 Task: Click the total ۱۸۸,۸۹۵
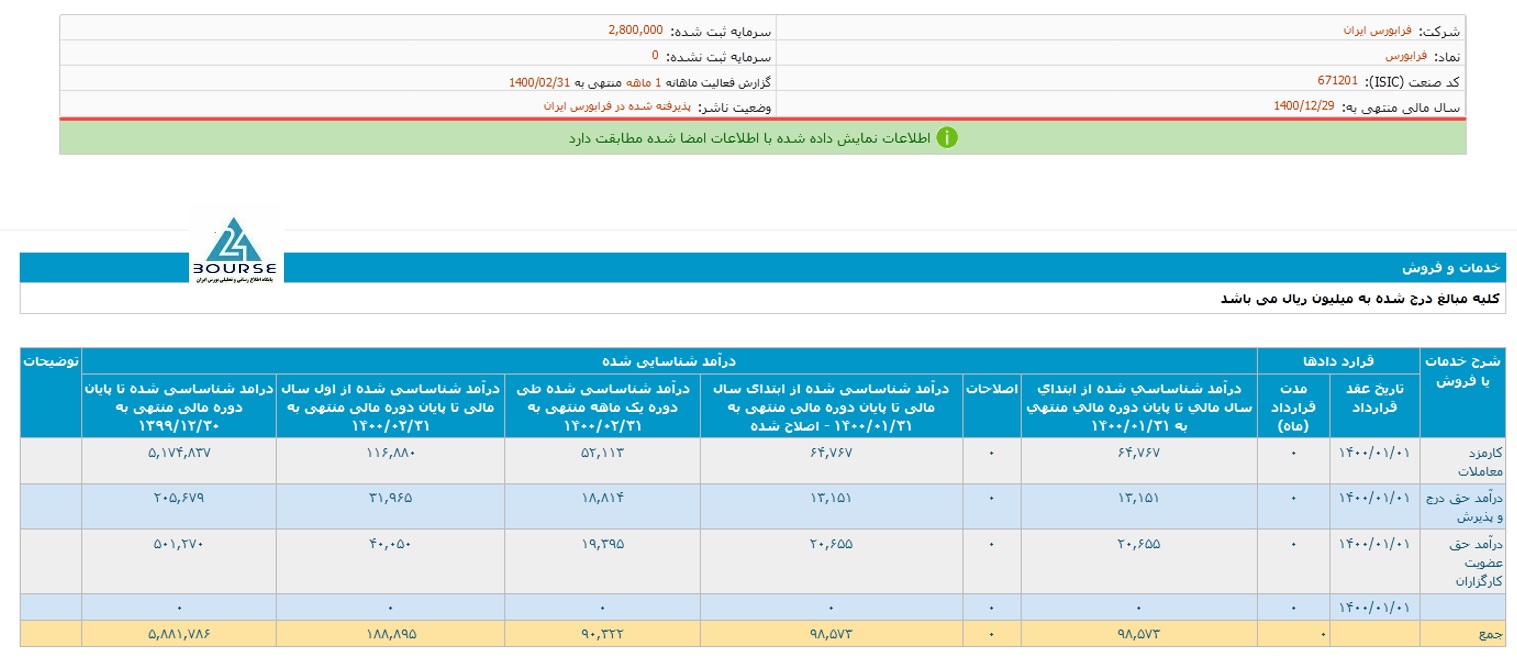point(391,633)
